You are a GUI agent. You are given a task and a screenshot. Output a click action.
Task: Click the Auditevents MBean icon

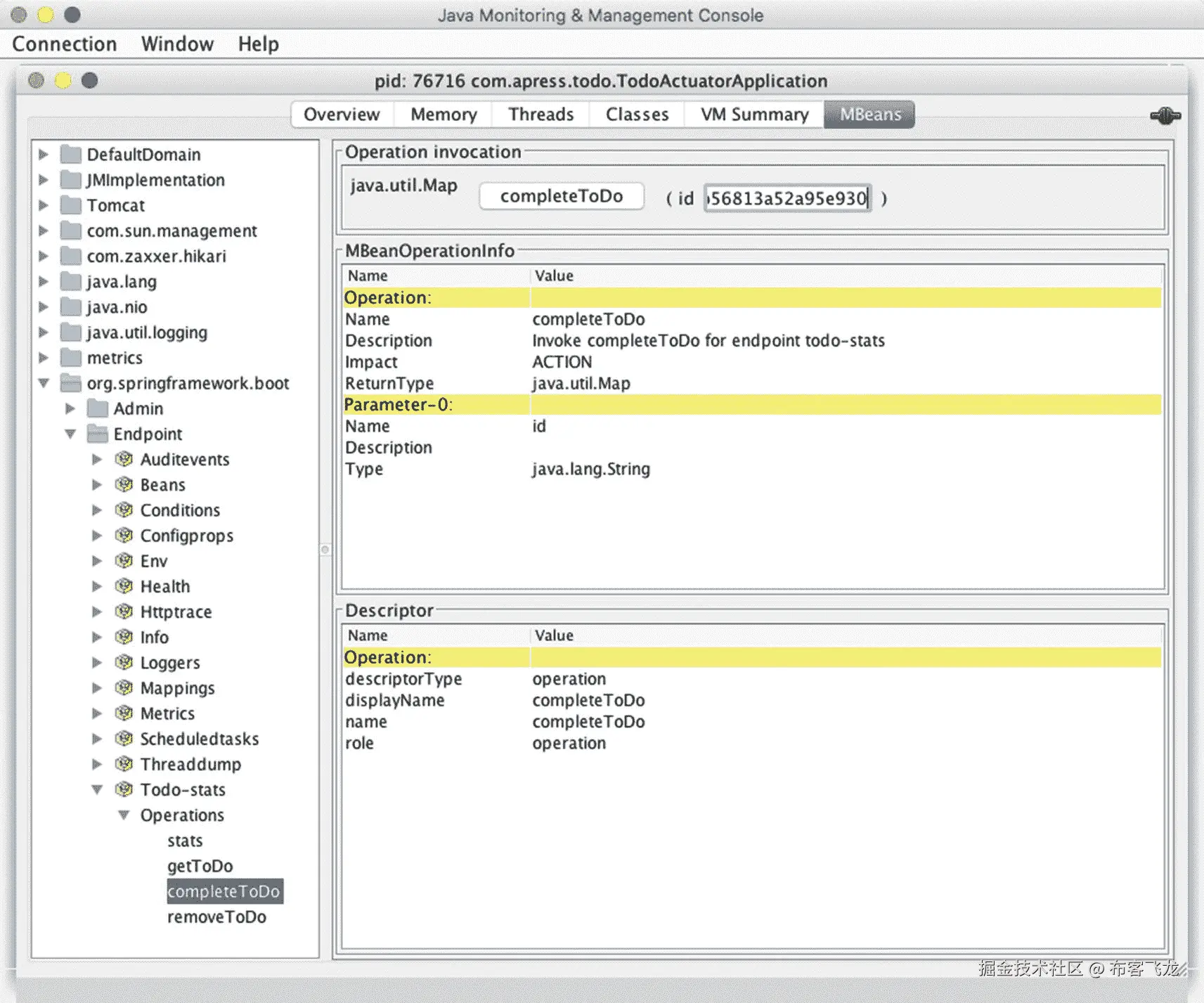pyautogui.click(x=124, y=459)
